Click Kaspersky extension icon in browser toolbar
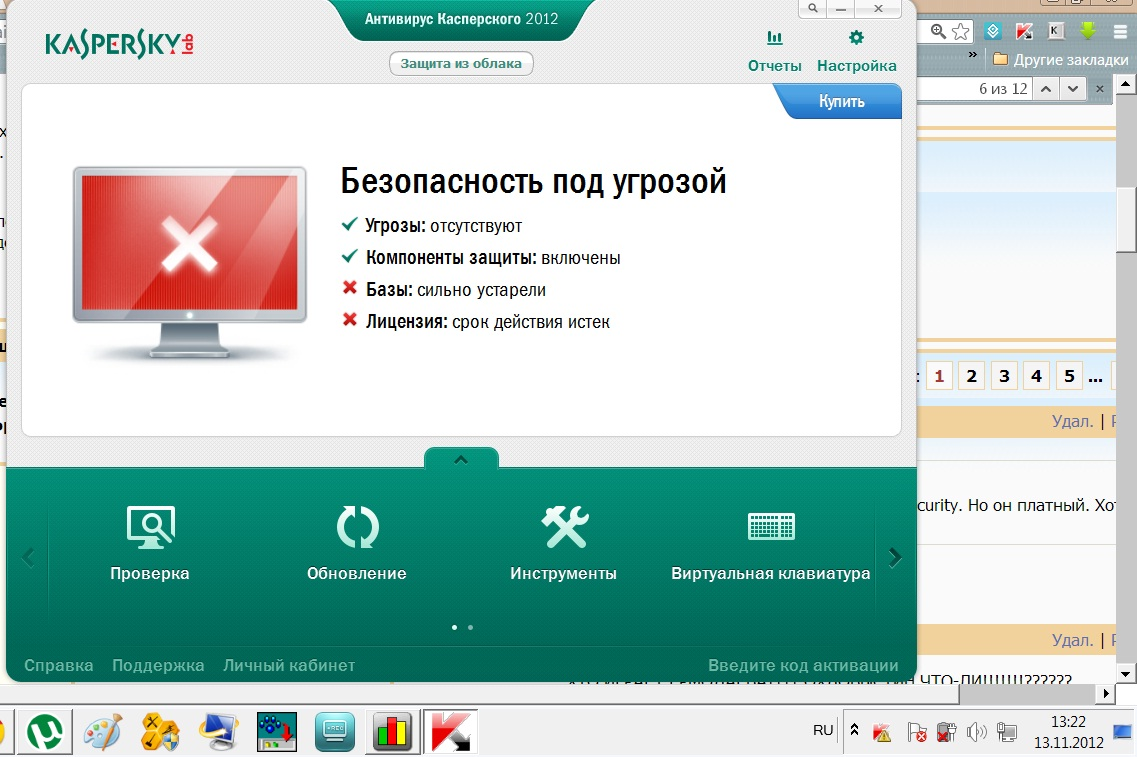The width and height of the screenshot is (1137, 757). point(1024,31)
